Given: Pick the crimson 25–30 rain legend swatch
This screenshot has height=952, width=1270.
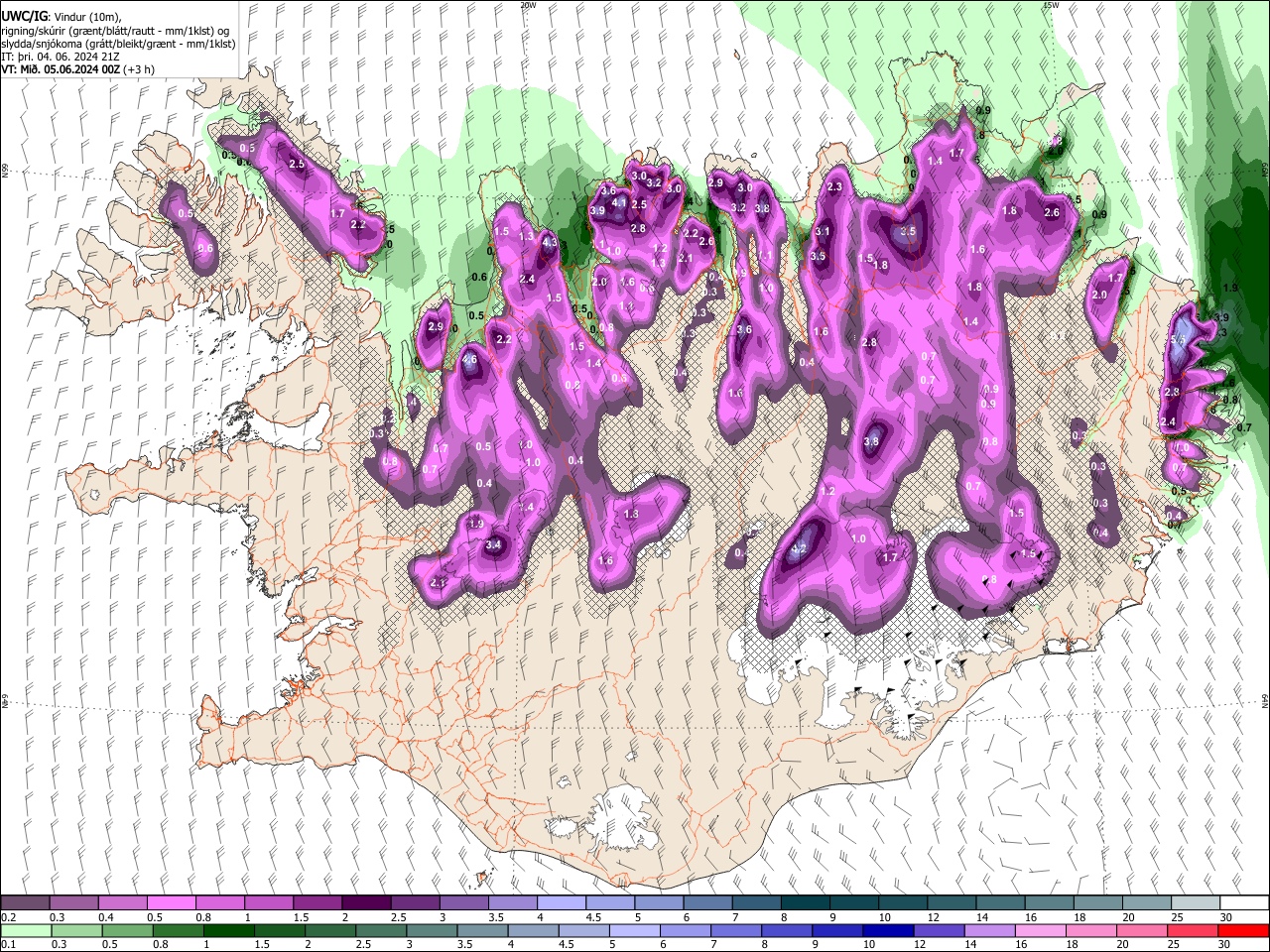Looking at the screenshot, I should pos(1195,930).
